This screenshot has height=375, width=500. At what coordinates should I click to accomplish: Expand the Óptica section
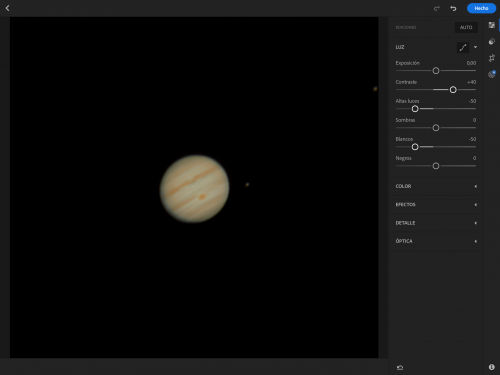436,241
